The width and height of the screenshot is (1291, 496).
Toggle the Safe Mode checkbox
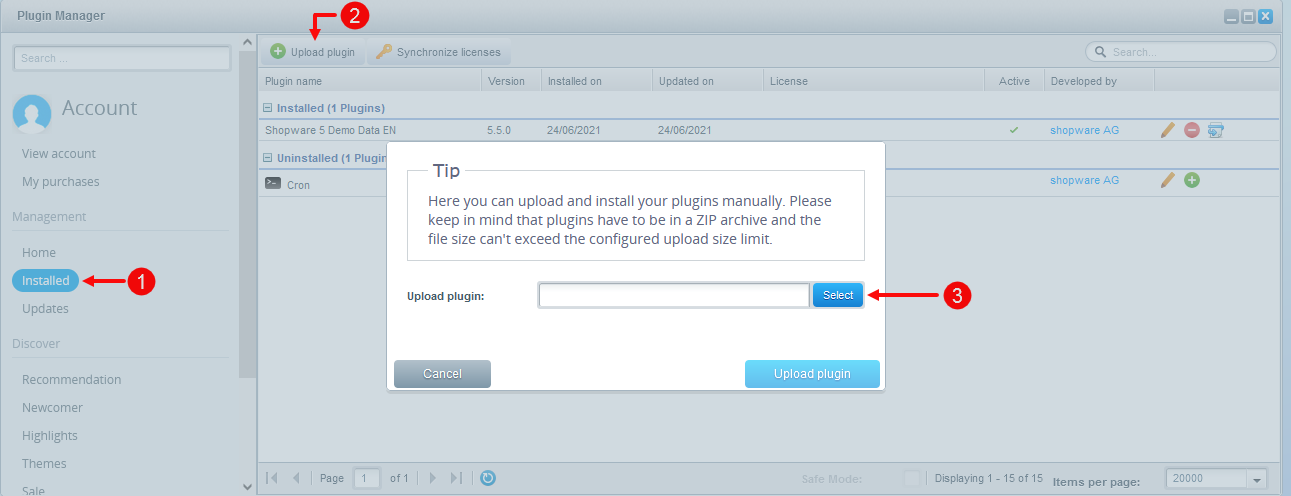click(912, 479)
